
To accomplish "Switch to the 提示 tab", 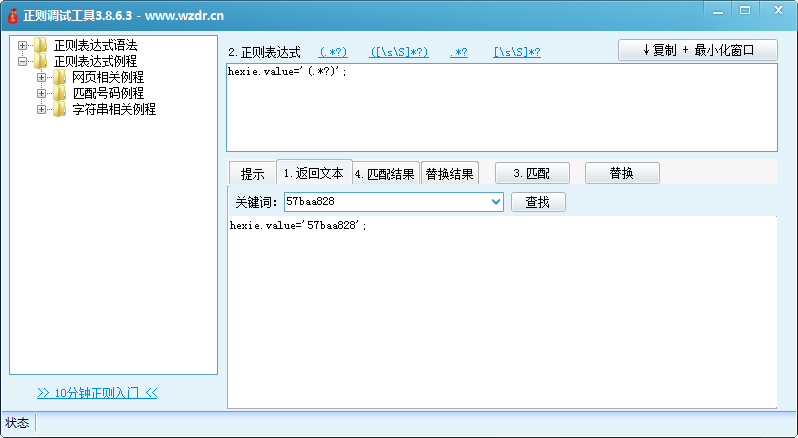I will tap(252, 173).
